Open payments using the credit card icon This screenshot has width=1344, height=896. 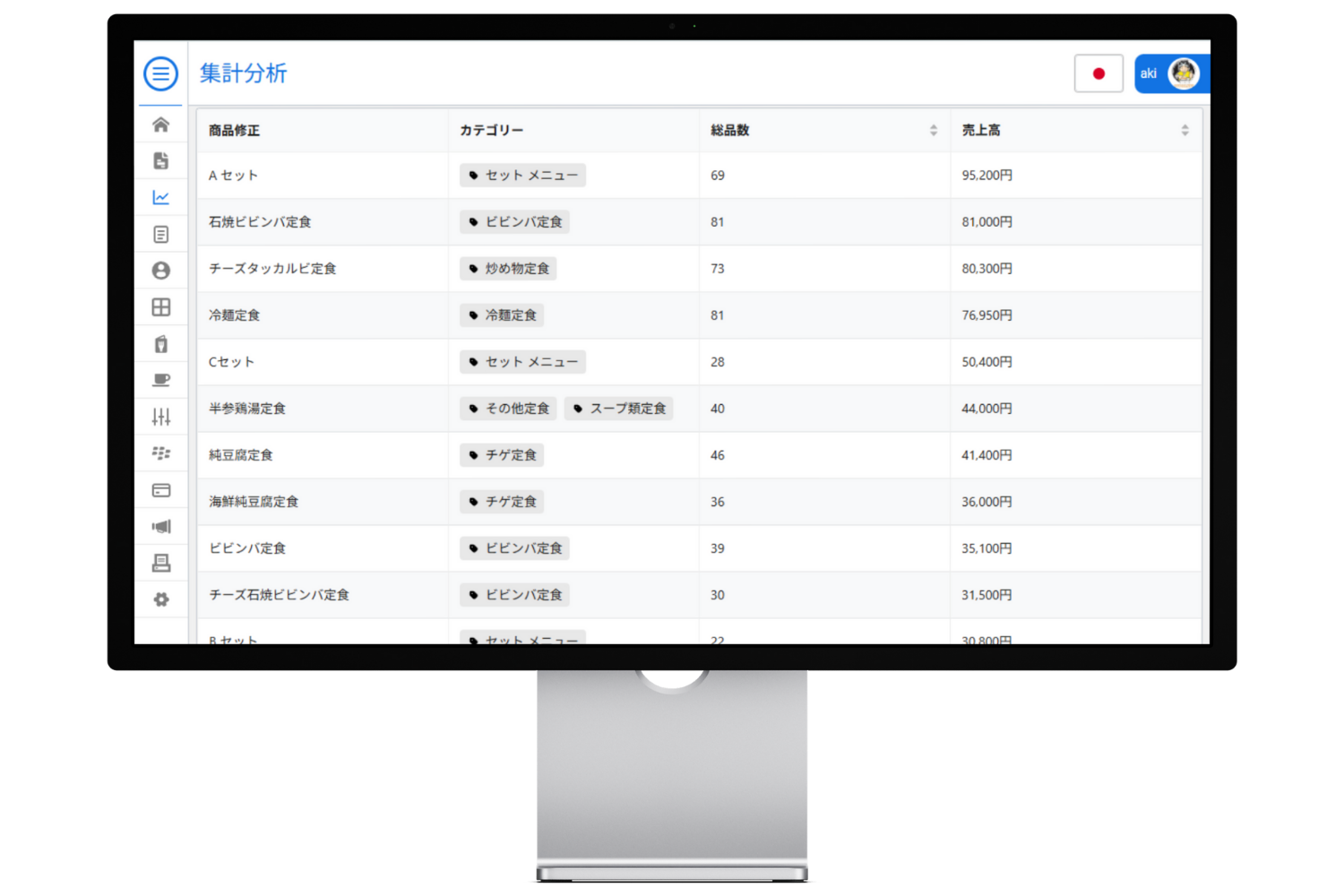[161, 490]
